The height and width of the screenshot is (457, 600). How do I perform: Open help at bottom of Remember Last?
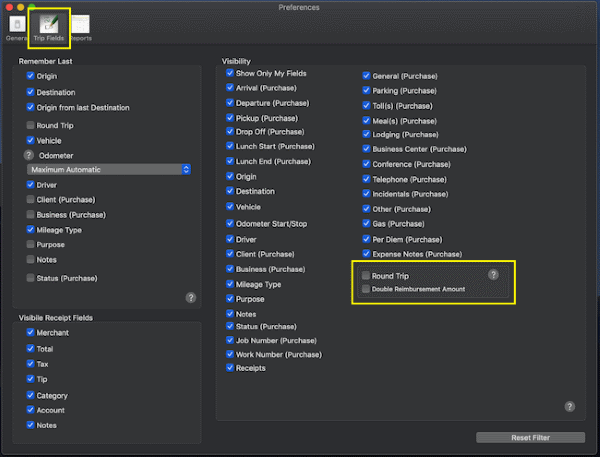point(190,298)
